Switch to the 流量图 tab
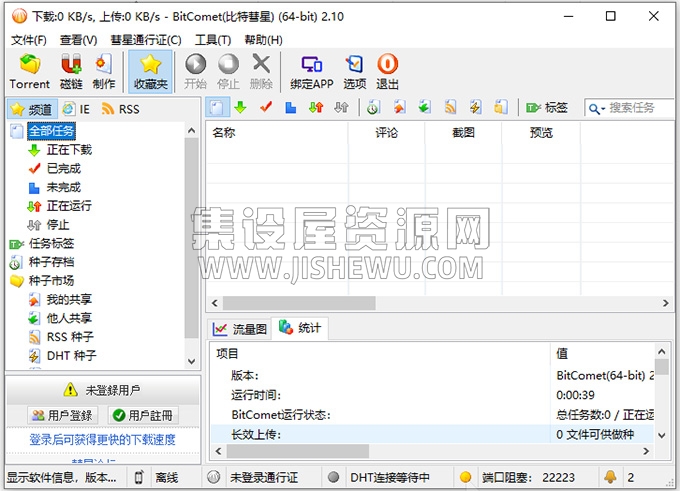The image size is (680, 491). coord(240,329)
